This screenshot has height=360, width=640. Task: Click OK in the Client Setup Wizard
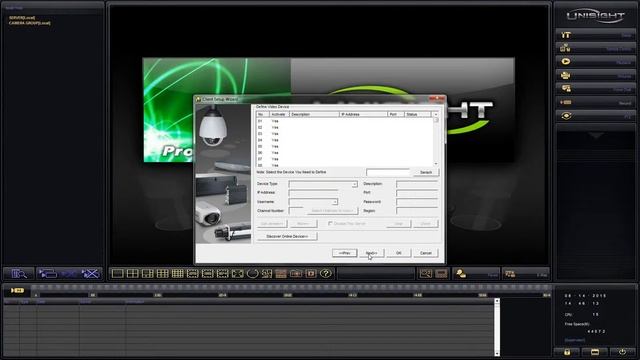398,253
